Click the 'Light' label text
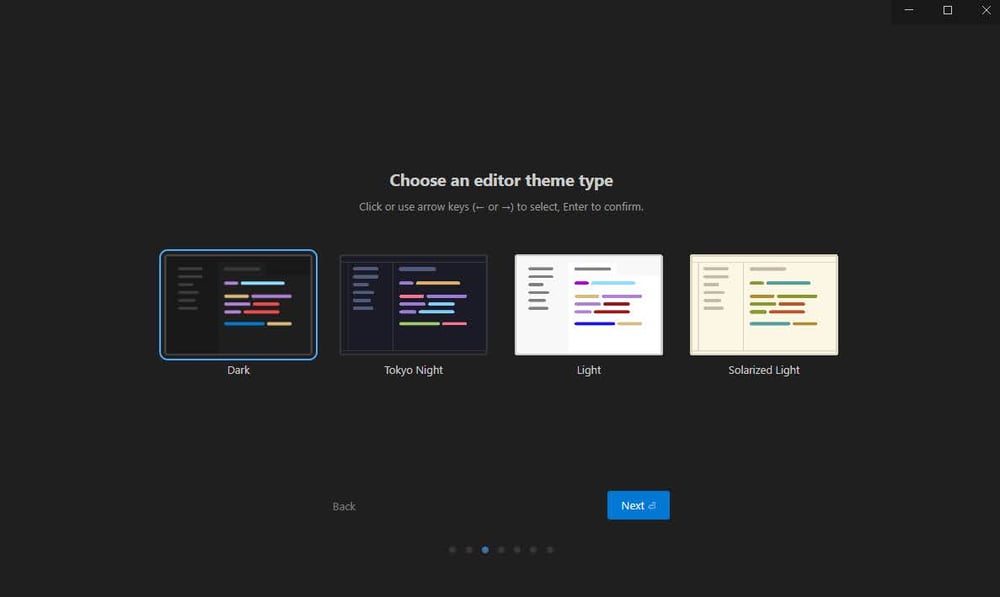 (589, 370)
